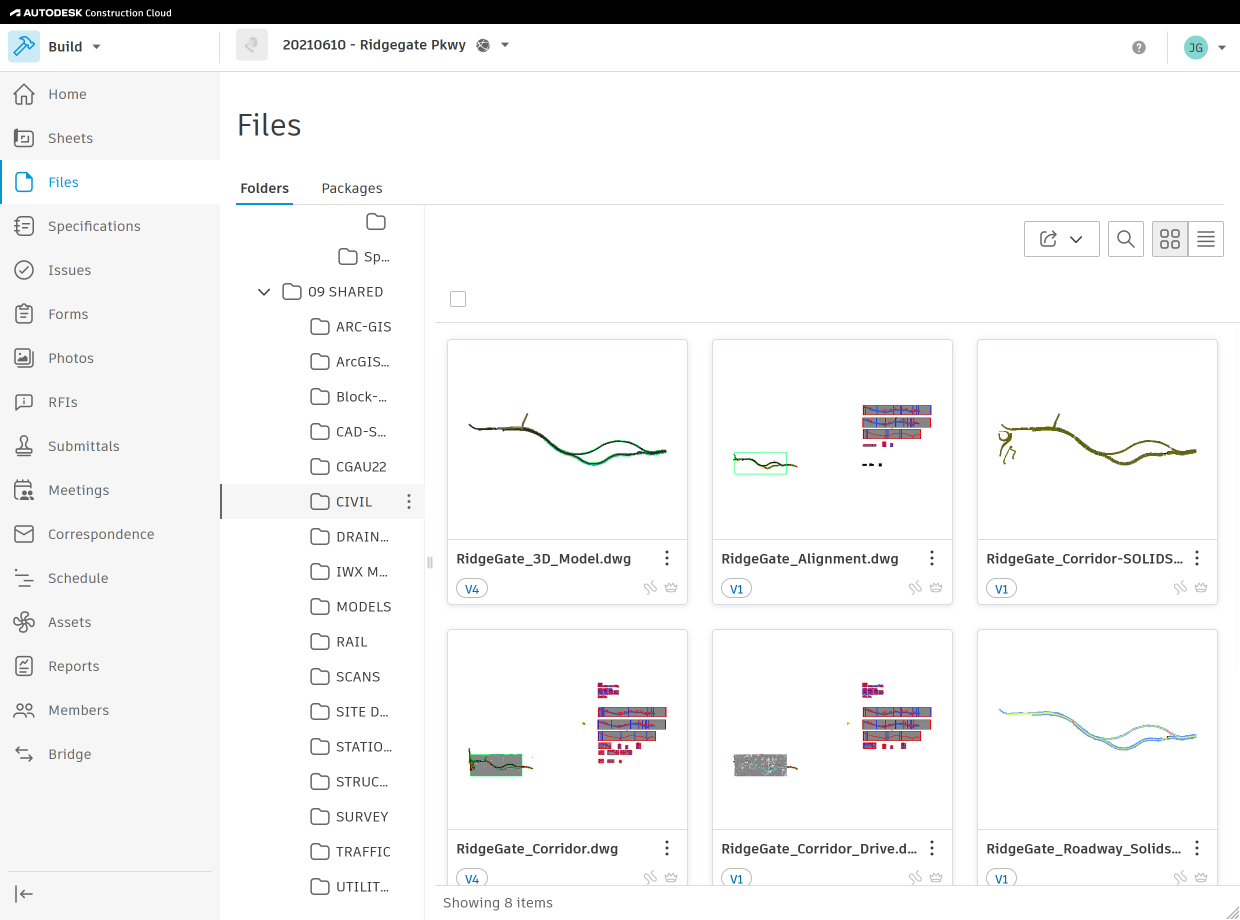The width and height of the screenshot is (1240, 920).
Task: Select the STRUC... folder
Action: pyautogui.click(x=349, y=782)
